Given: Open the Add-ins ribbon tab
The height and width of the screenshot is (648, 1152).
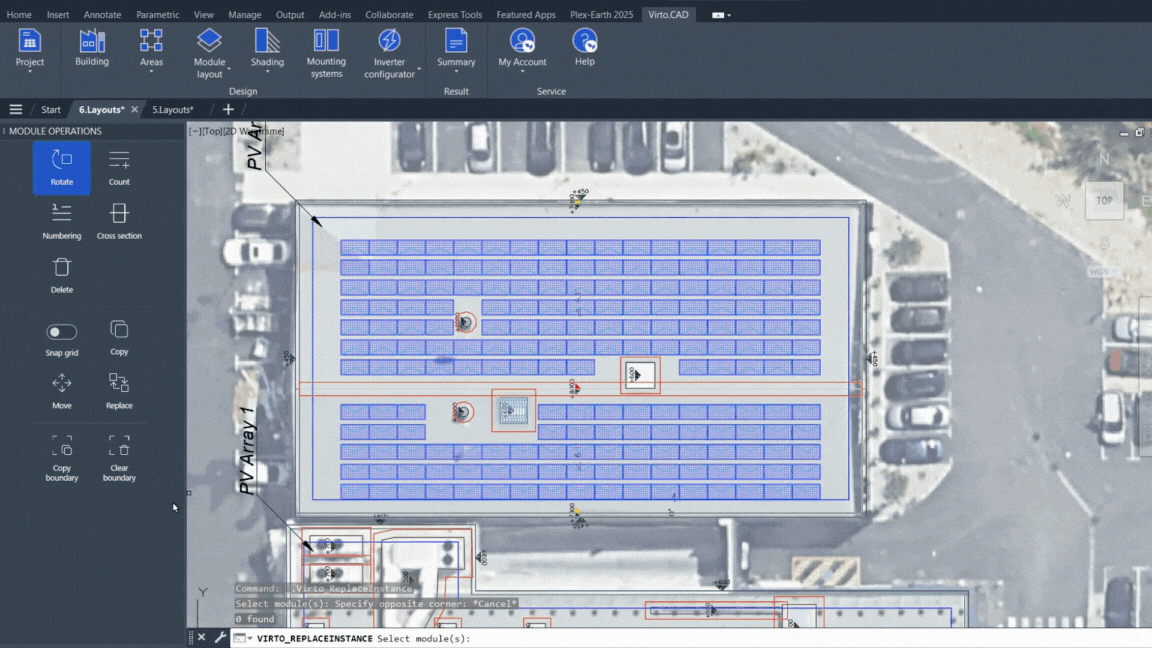Looking at the screenshot, I should (x=335, y=15).
